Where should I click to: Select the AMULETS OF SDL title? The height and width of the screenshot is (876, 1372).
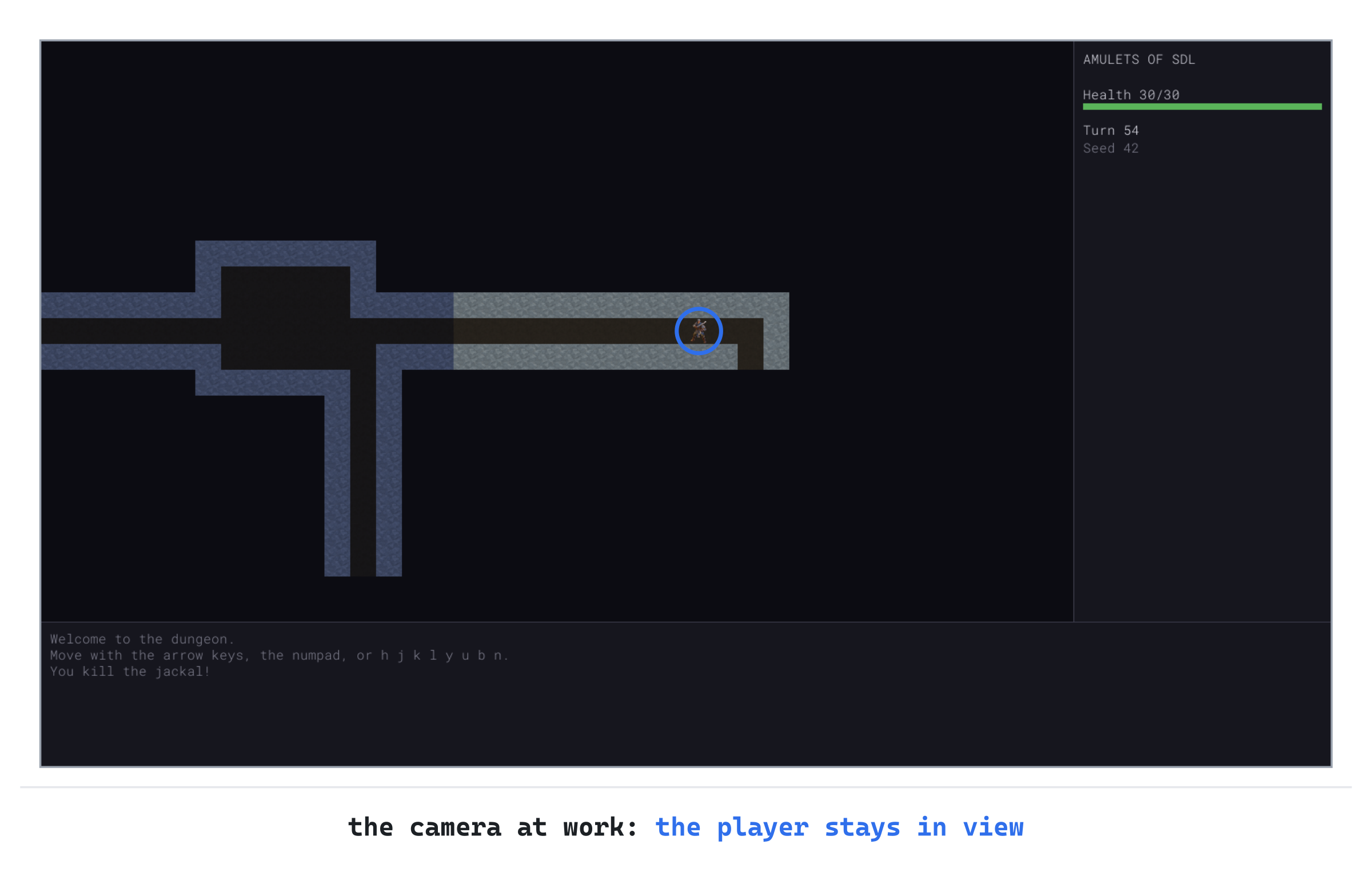[x=1139, y=59]
